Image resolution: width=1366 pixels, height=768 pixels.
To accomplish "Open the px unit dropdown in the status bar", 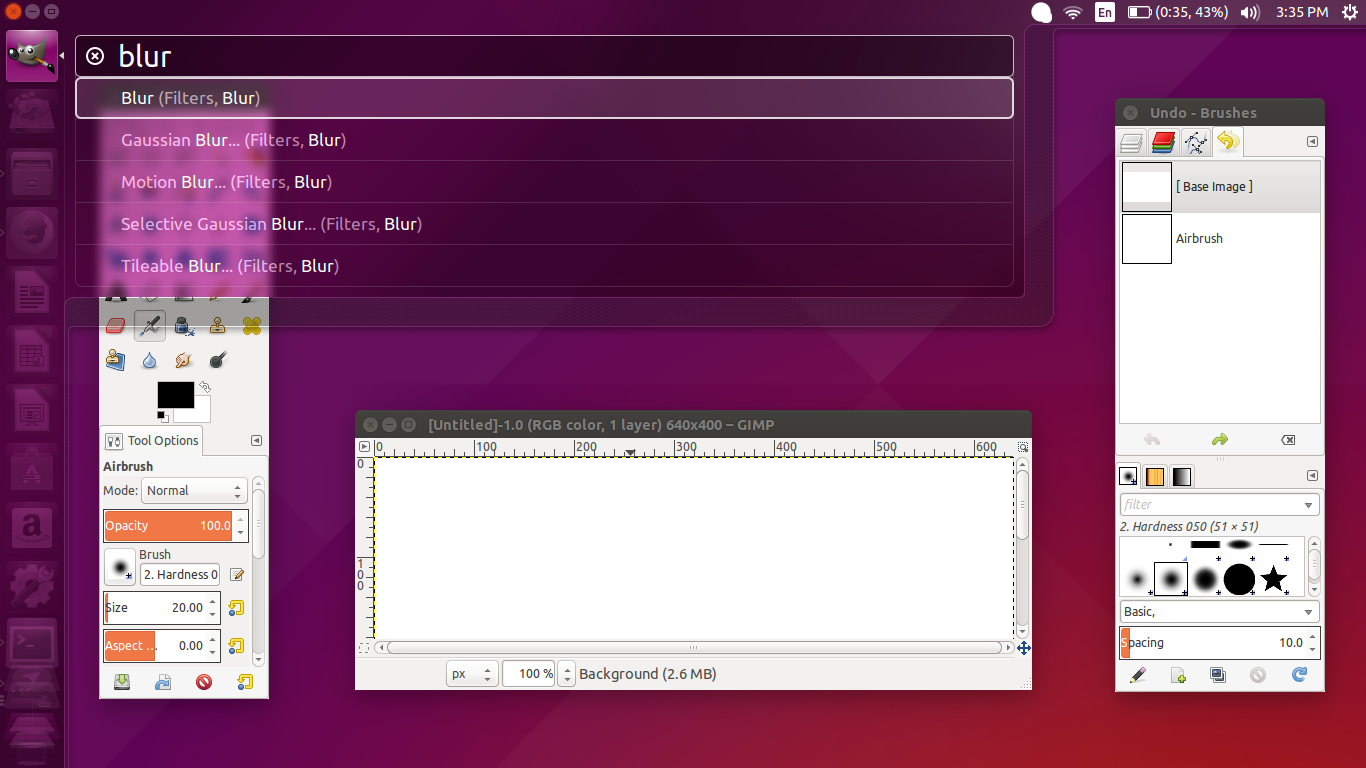I will pos(471,673).
